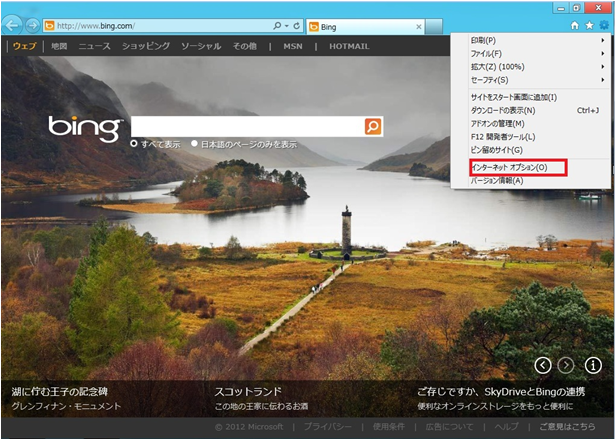Image resolution: width=616 pixels, height=440 pixels.
Task: Choose ピン留めサイト(G) from the menu
Action: pos(531,150)
